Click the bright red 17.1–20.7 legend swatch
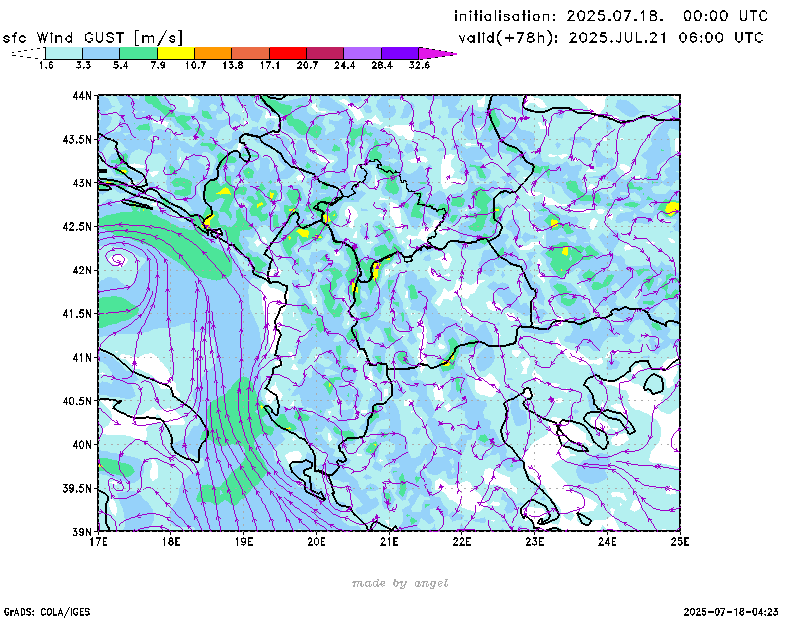This screenshot has height=618, width=800. (x=288, y=52)
